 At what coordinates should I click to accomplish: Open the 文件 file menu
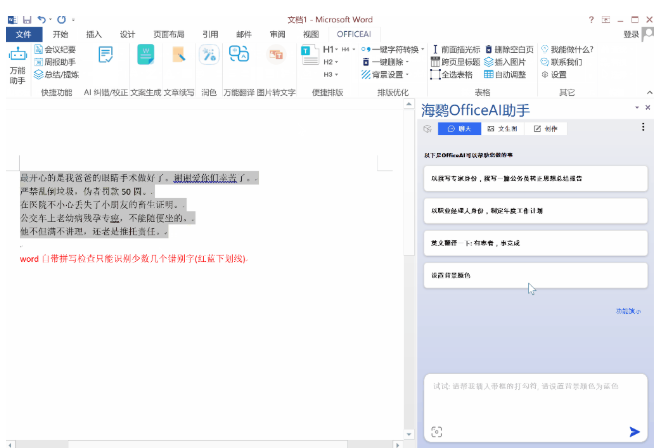24,34
